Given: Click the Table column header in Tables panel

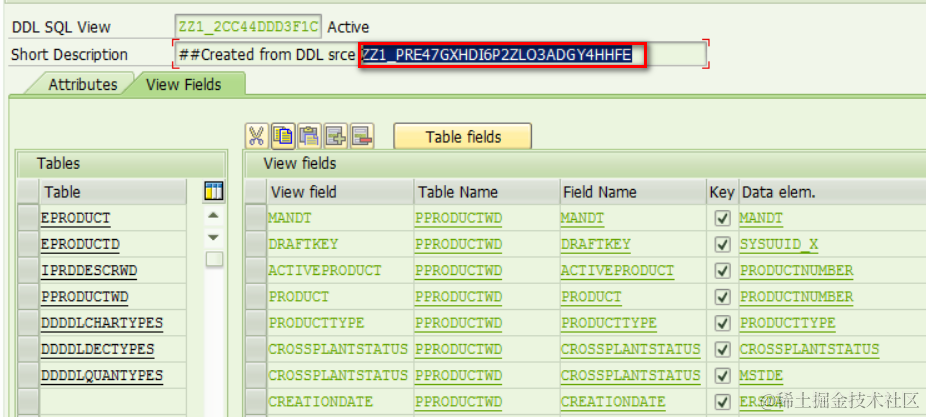Looking at the screenshot, I should click(112, 192).
